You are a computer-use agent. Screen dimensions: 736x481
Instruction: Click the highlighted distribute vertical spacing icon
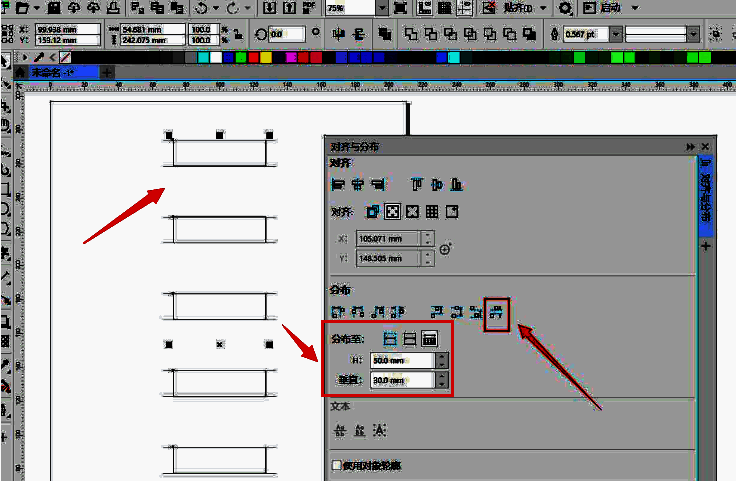coord(497,314)
